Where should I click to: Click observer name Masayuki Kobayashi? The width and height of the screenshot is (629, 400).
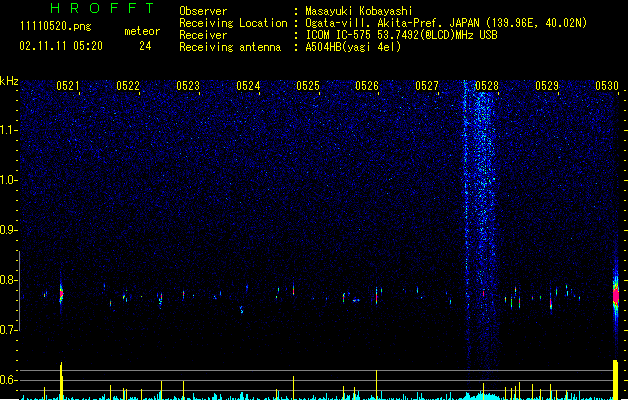(x=359, y=11)
